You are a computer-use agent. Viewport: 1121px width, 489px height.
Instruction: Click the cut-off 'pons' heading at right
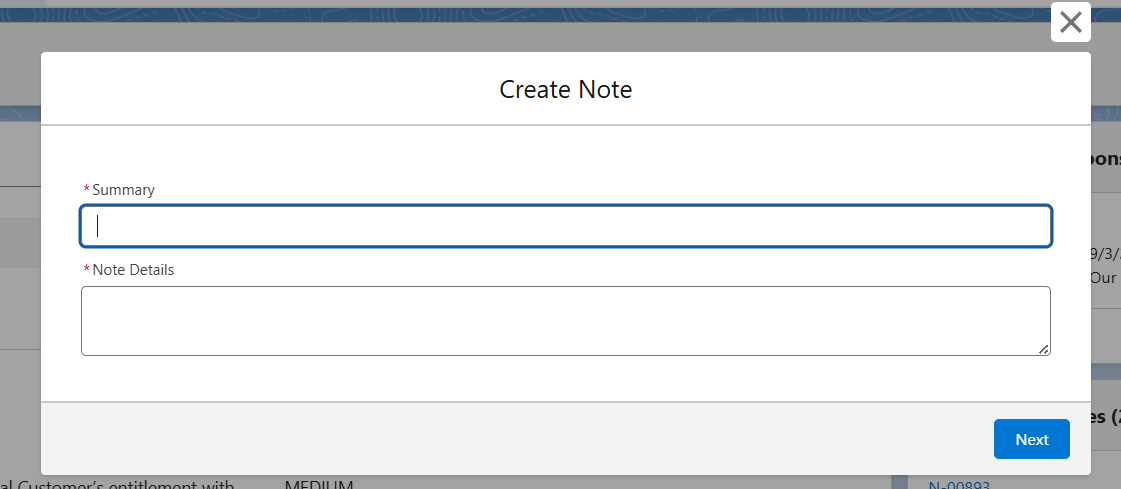coord(1104,159)
